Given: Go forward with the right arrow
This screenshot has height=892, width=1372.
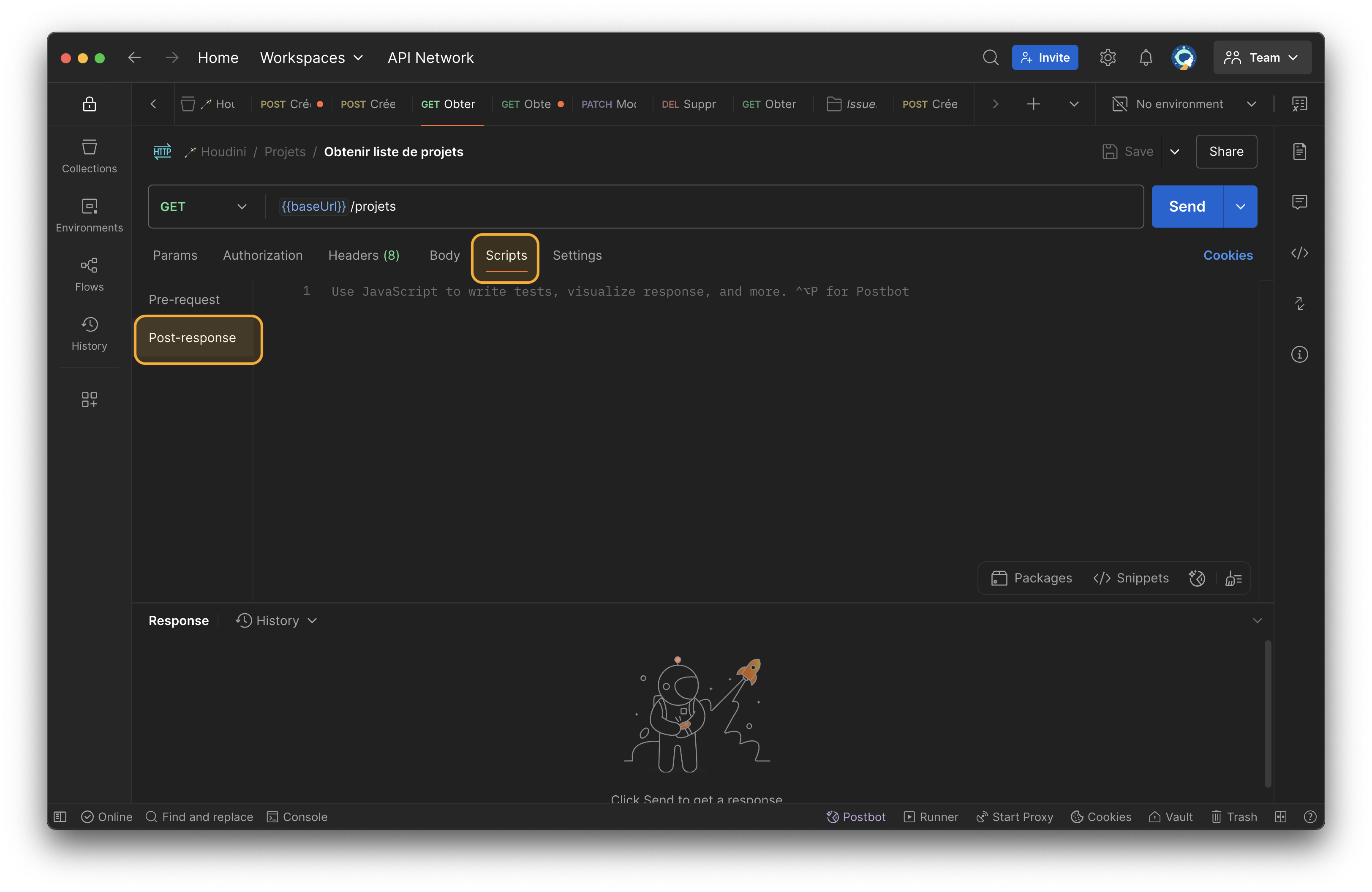Looking at the screenshot, I should tap(172, 57).
